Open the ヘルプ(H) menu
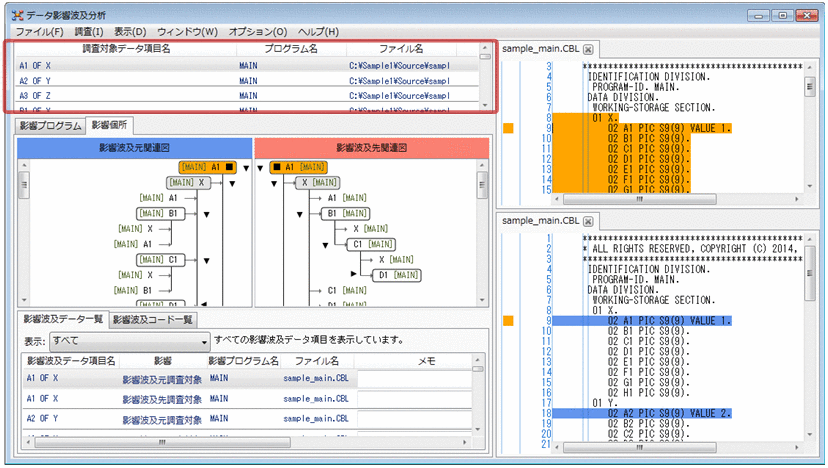The width and height of the screenshot is (828, 468). (x=318, y=32)
